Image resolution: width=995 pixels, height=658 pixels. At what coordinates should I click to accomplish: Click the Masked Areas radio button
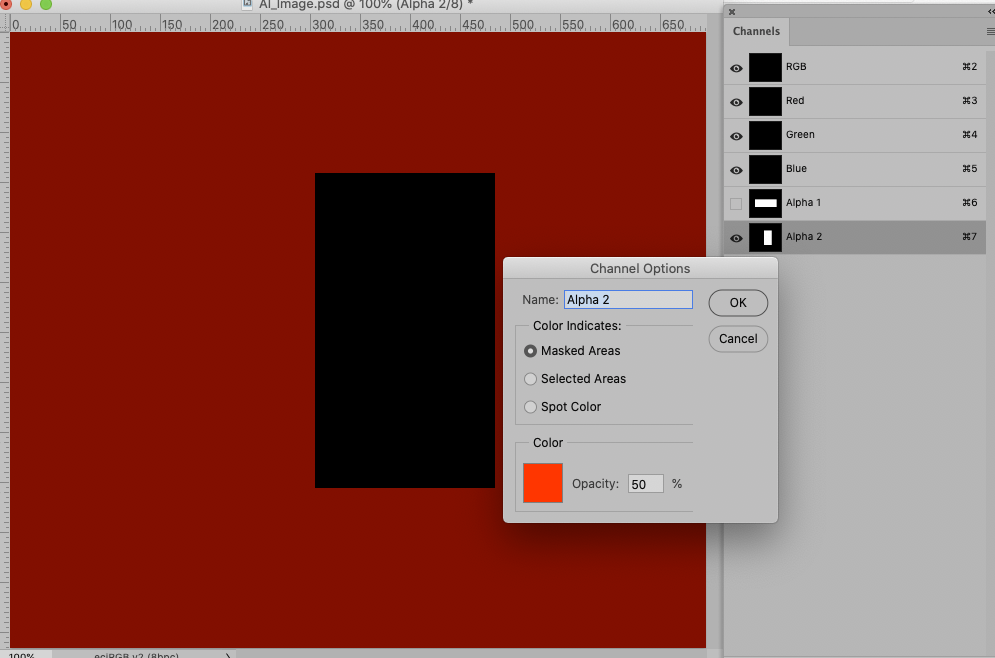click(x=530, y=351)
